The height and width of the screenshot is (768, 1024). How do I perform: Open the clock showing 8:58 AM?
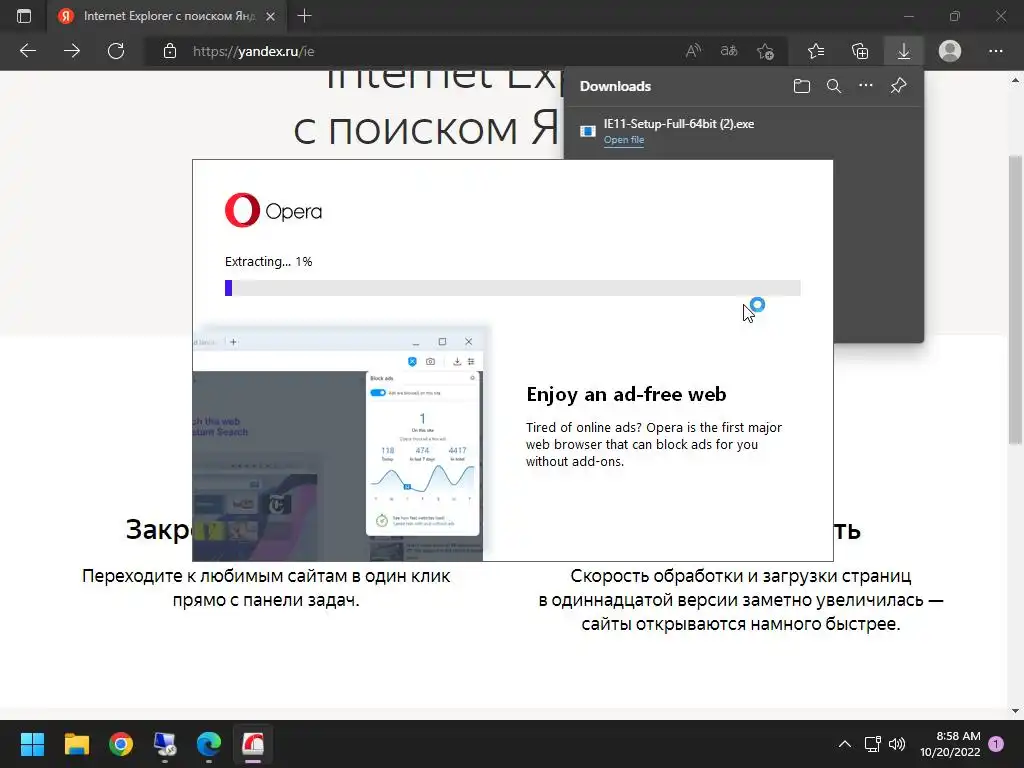pos(950,744)
